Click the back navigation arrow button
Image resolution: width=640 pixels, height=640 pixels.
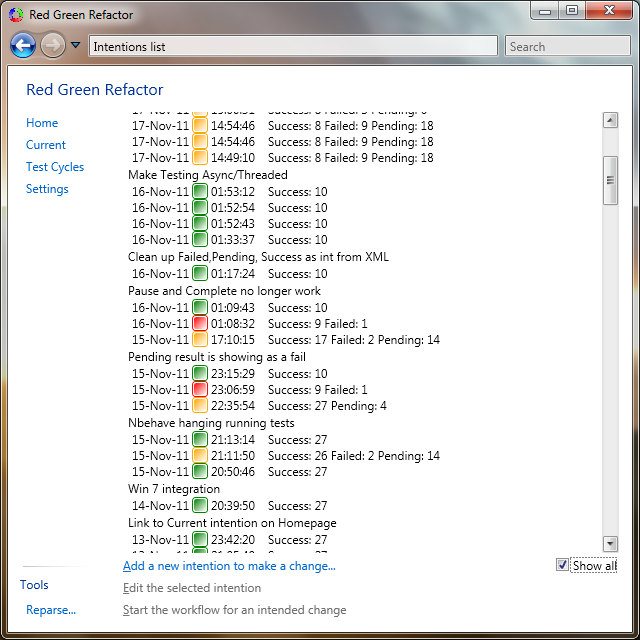[x=23, y=45]
